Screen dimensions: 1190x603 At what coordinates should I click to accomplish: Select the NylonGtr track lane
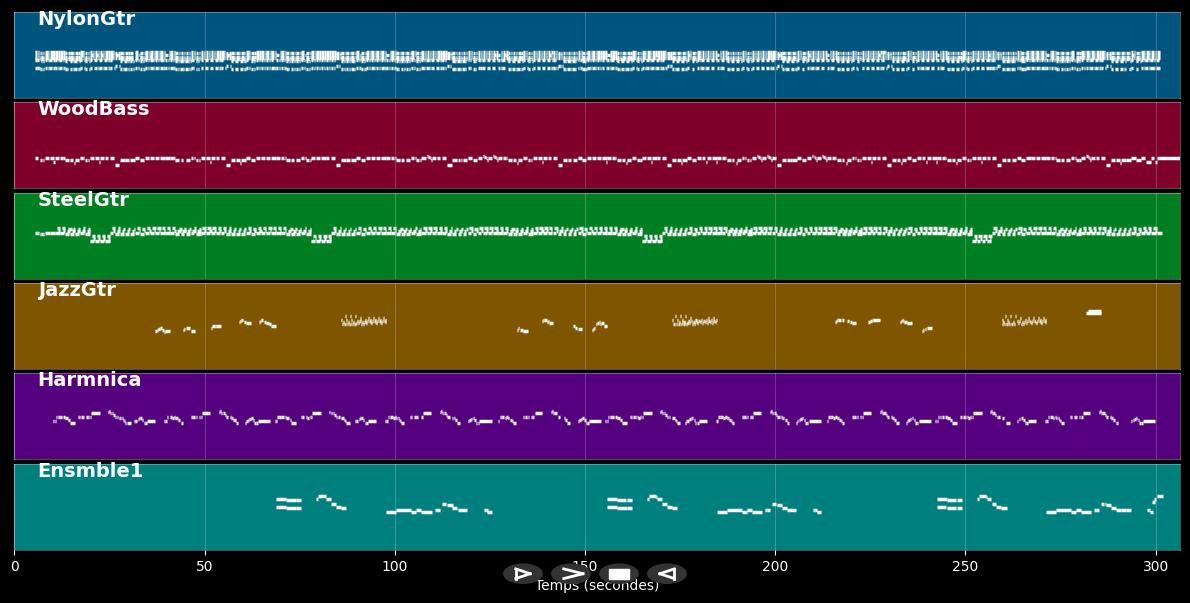coord(595,55)
